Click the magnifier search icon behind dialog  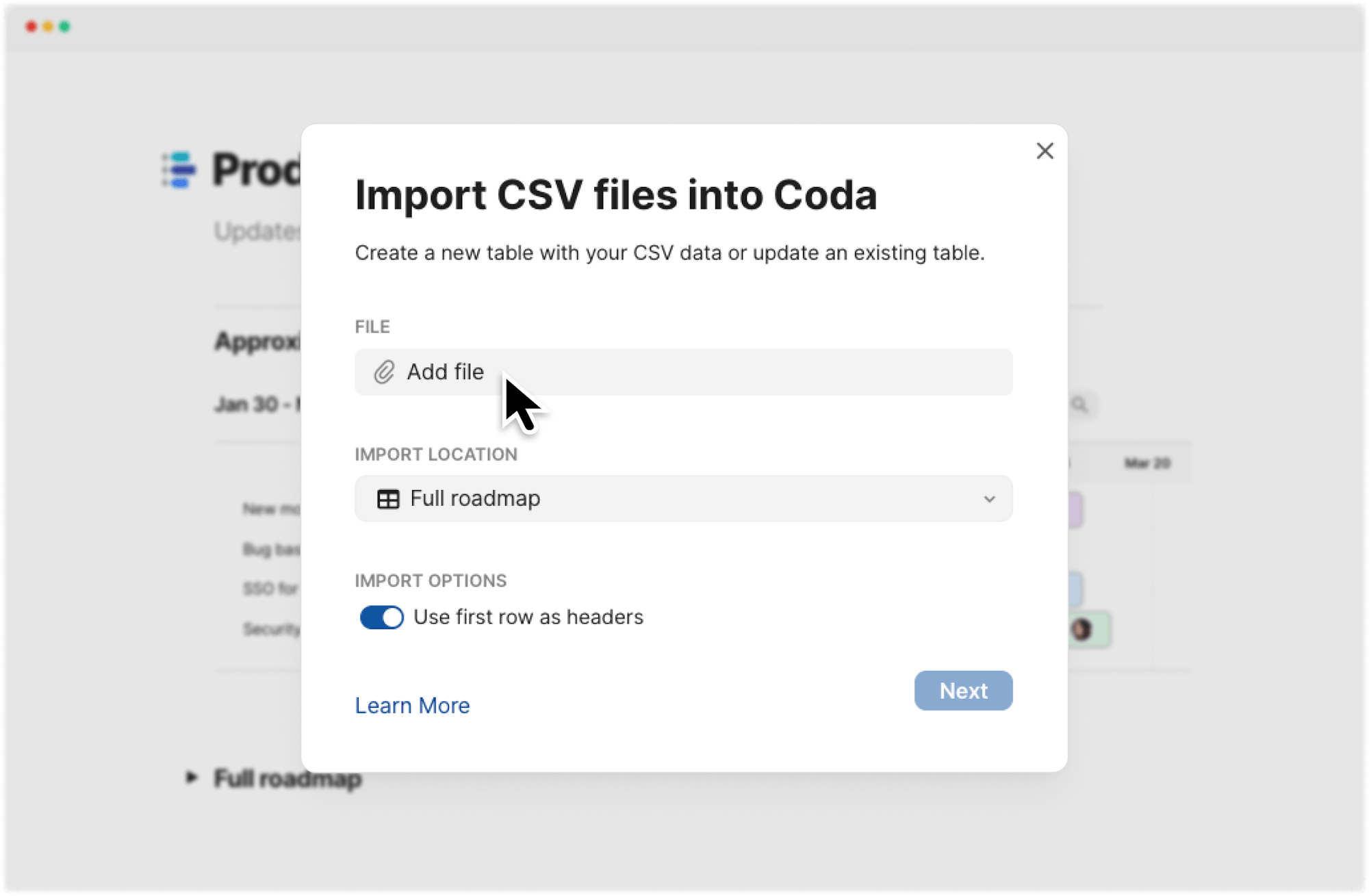1079,405
